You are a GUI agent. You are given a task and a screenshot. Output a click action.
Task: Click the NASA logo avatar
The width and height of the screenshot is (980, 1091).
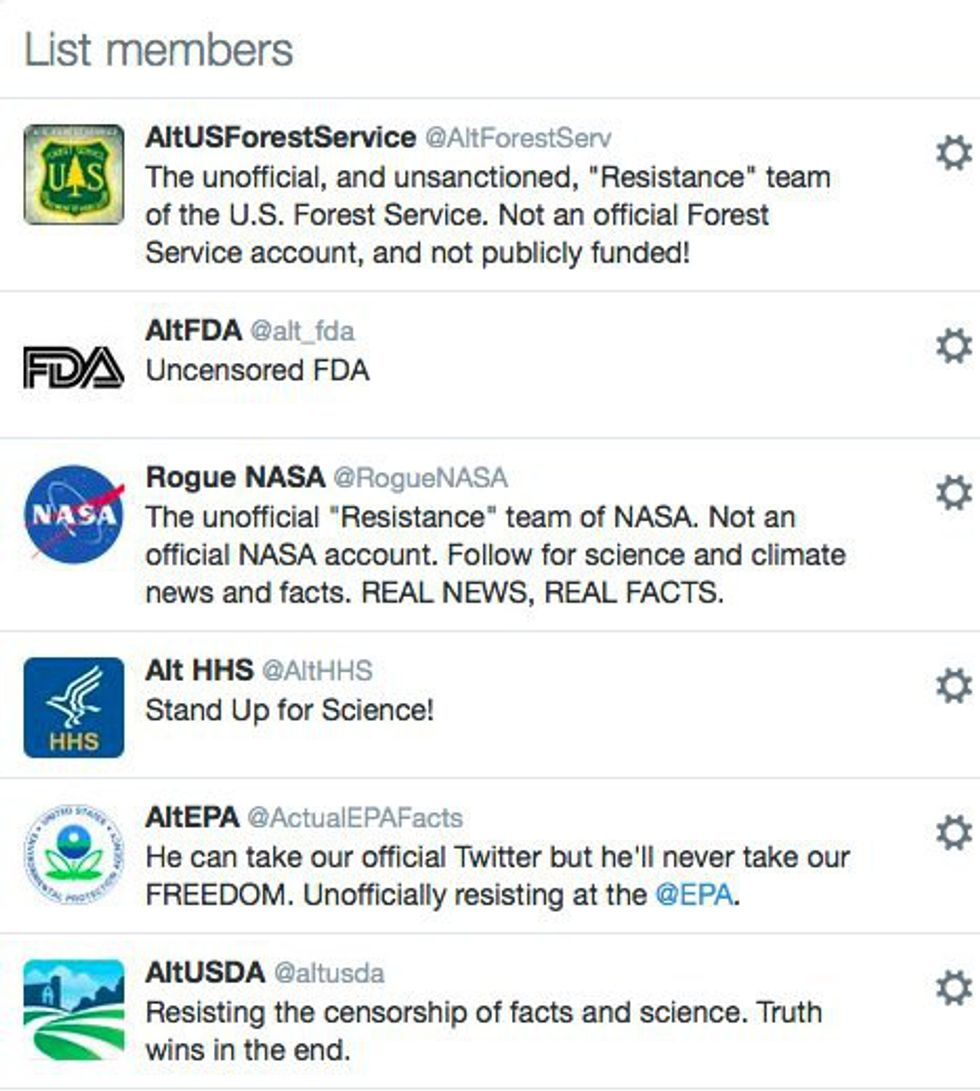74,514
